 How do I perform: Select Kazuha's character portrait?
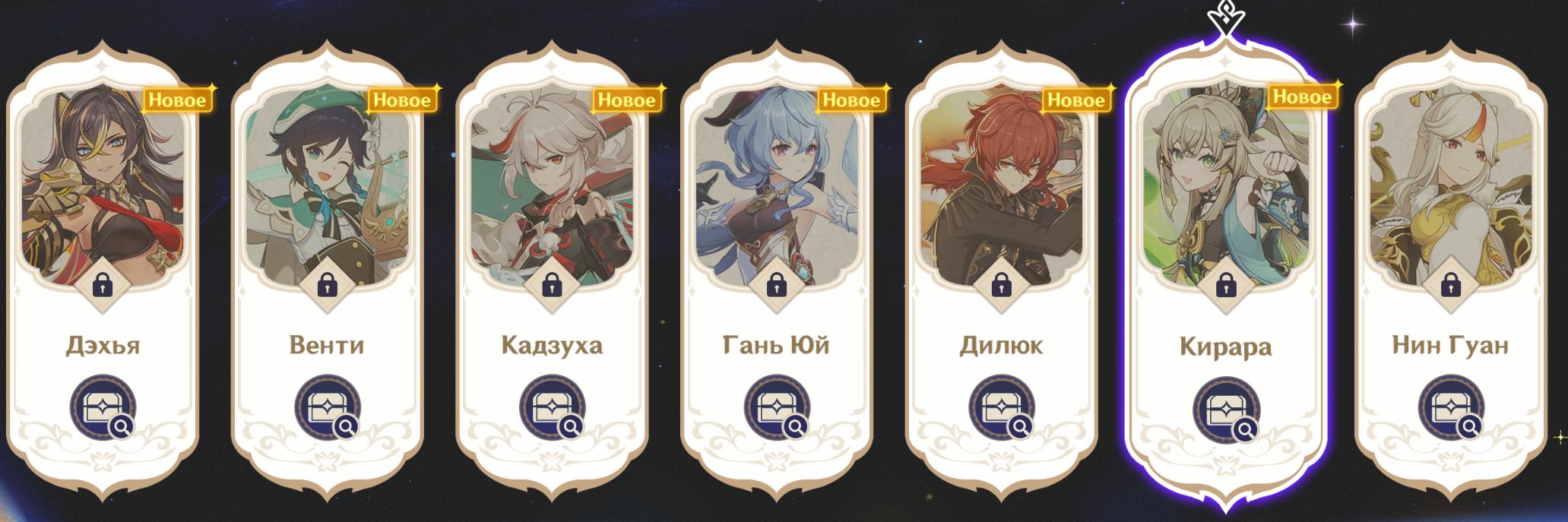coord(553,186)
